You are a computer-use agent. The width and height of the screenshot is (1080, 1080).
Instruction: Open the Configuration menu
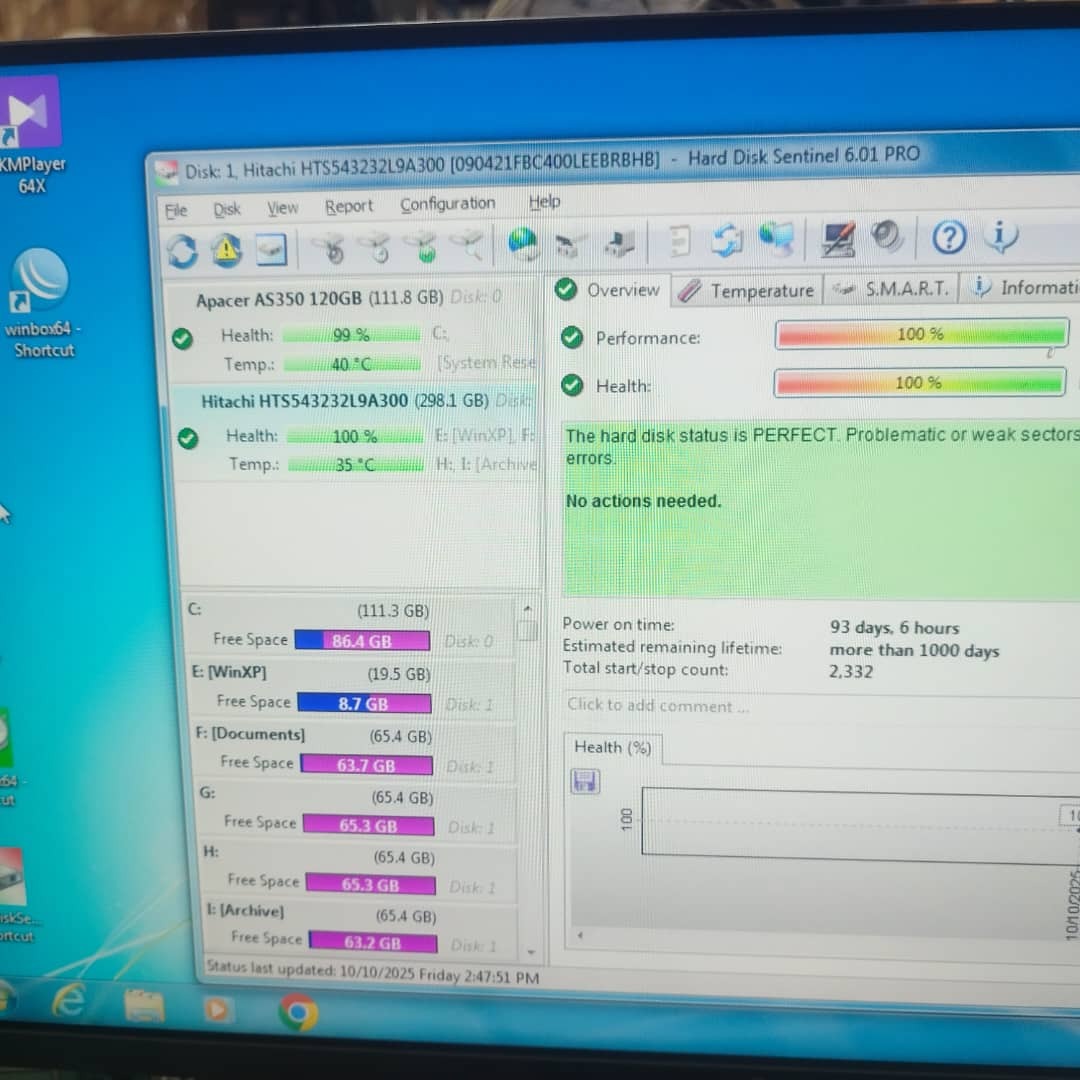[x=447, y=204]
